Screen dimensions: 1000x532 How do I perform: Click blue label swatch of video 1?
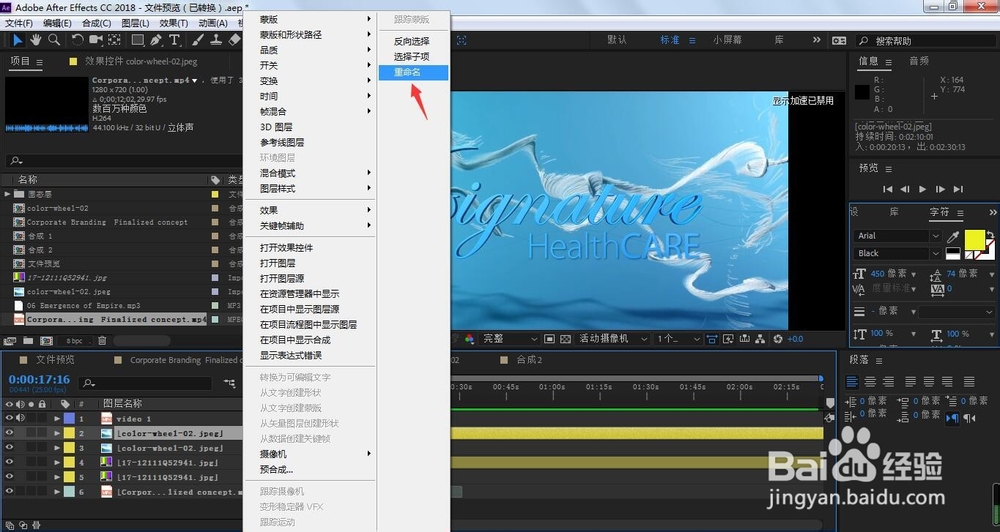click(x=68, y=418)
